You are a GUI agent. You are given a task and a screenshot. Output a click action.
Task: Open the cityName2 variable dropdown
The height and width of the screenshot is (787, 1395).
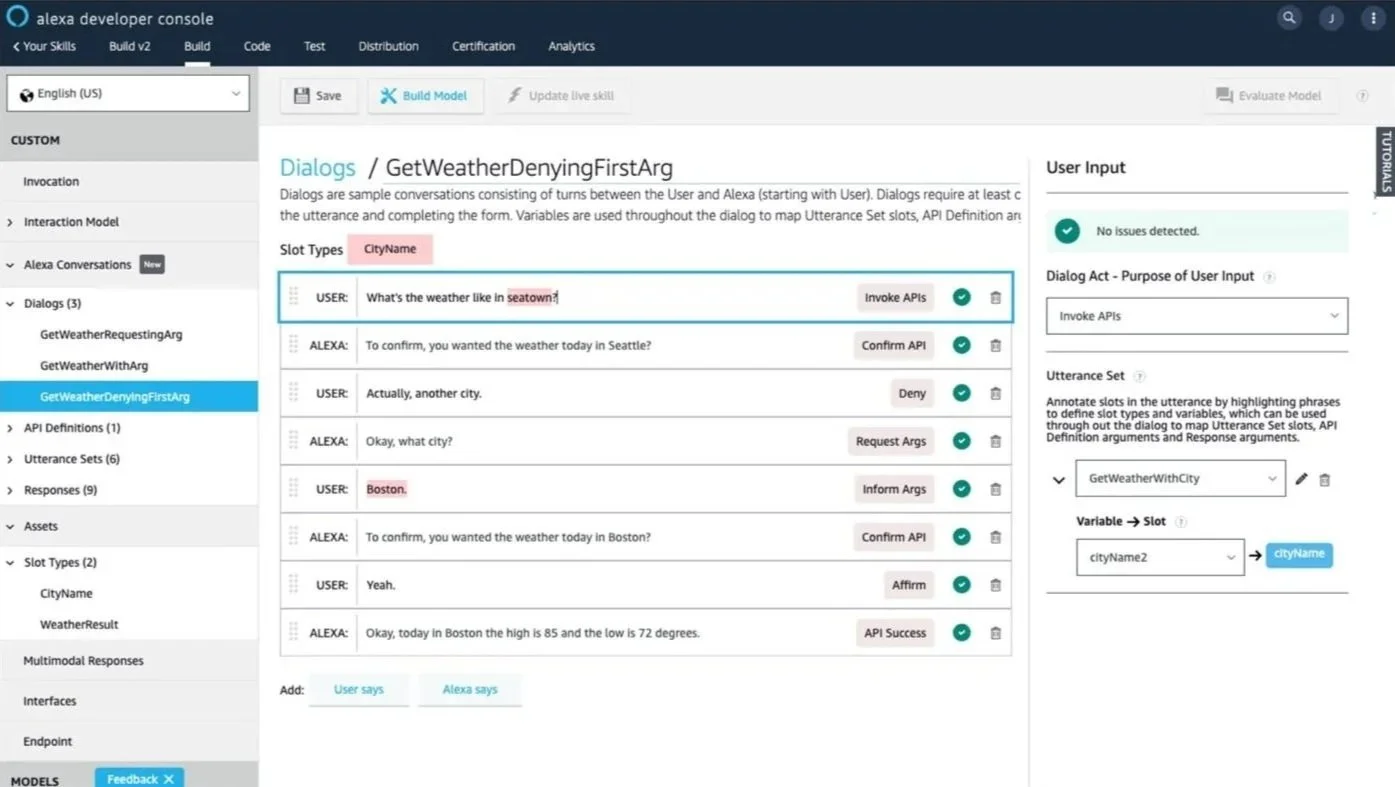(1160, 557)
